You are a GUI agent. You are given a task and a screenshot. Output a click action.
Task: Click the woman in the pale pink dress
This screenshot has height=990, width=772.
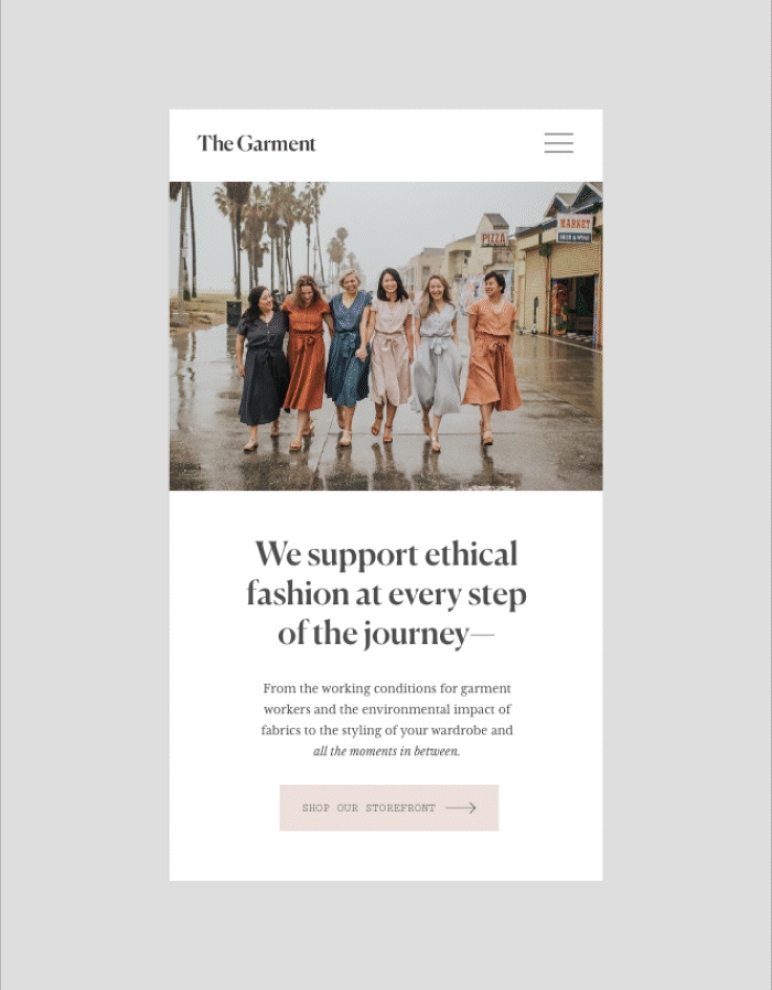tap(390, 354)
